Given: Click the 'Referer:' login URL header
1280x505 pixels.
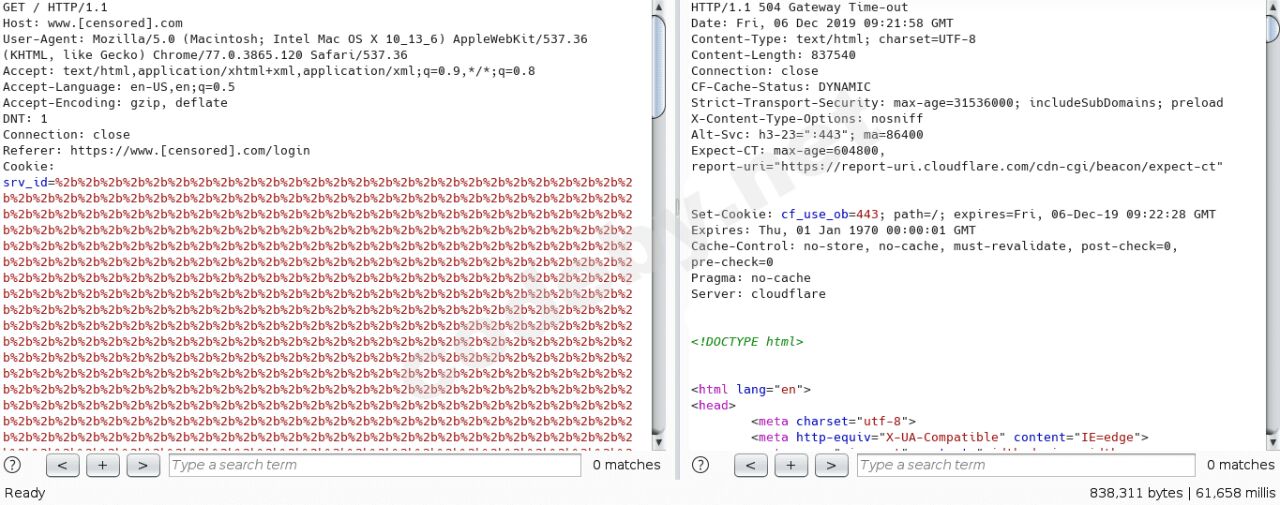Looking at the screenshot, I should tap(157, 151).
